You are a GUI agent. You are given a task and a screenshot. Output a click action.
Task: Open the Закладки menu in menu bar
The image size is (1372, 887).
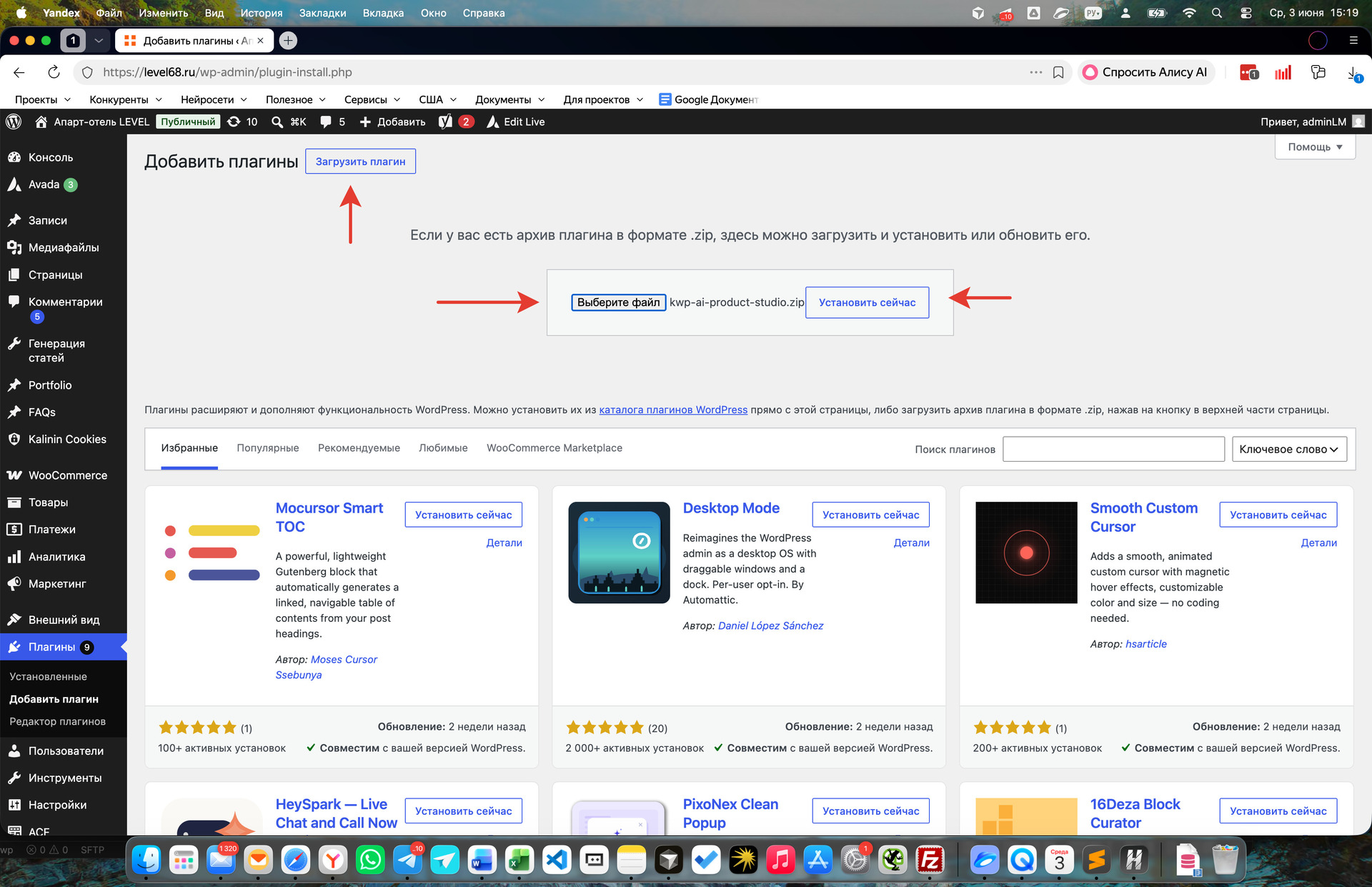pyautogui.click(x=322, y=13)
